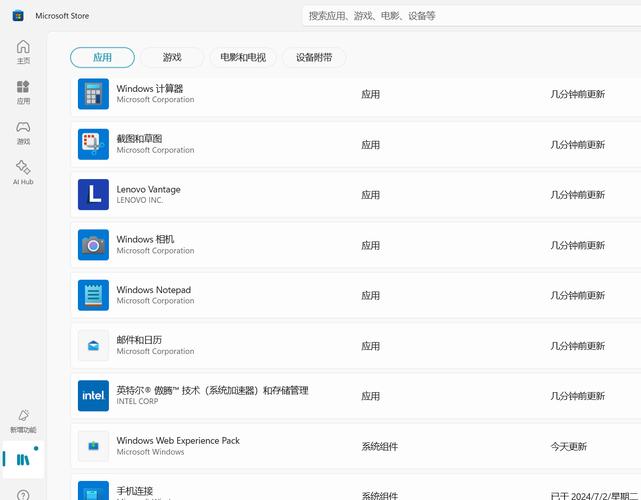Image resolution: width=641 pixels, height=500 pixels.
Task: Open Windows Web Experience Pack name
Action: (178, 440)
